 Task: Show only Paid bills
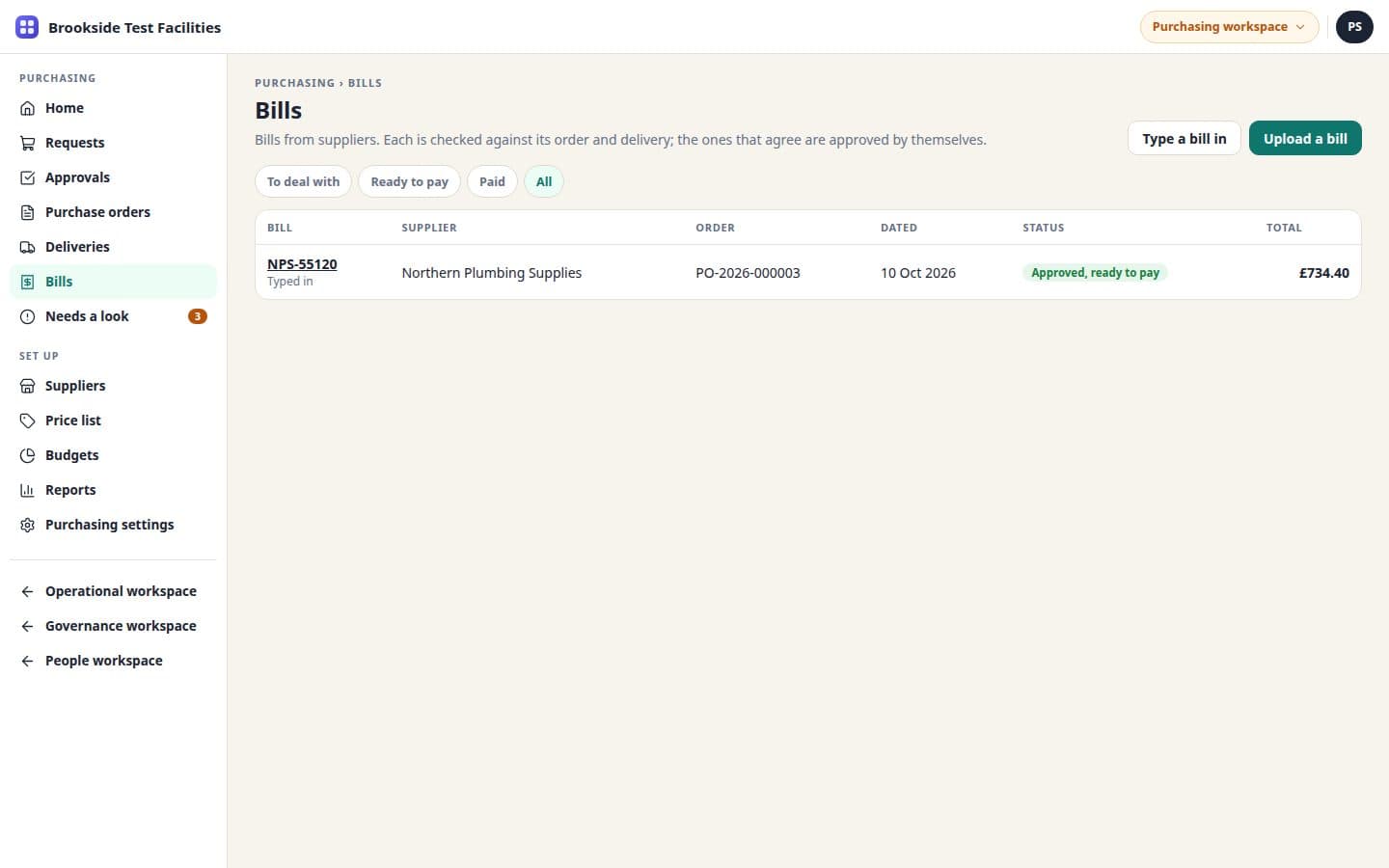pyautogui.click(x=492, y=181)
